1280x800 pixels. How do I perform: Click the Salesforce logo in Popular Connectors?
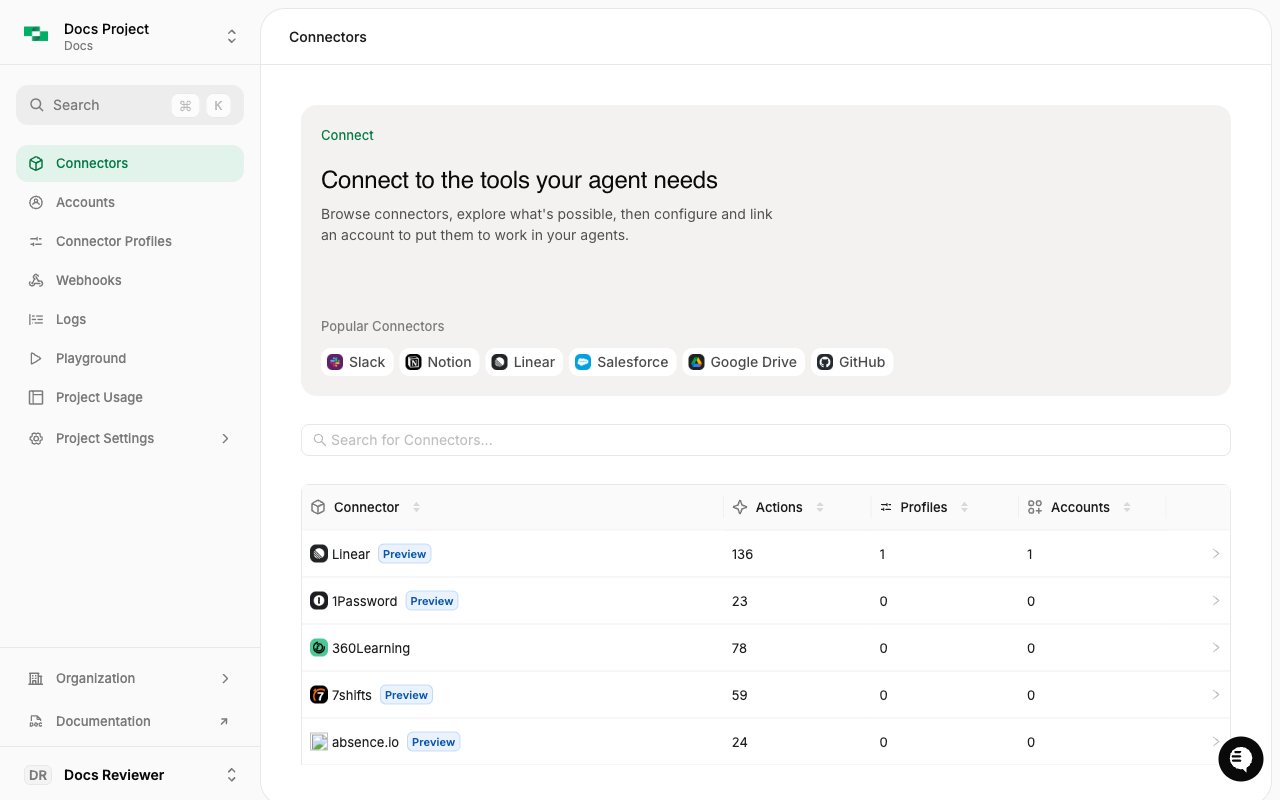point(583,362)
